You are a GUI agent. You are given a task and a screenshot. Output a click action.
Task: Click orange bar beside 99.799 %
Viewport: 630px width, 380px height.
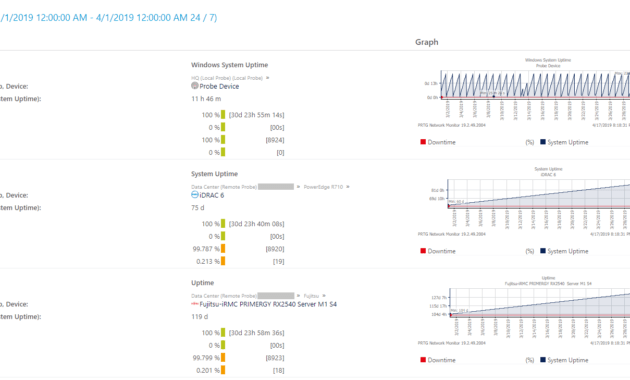click(x=223, y=358)
